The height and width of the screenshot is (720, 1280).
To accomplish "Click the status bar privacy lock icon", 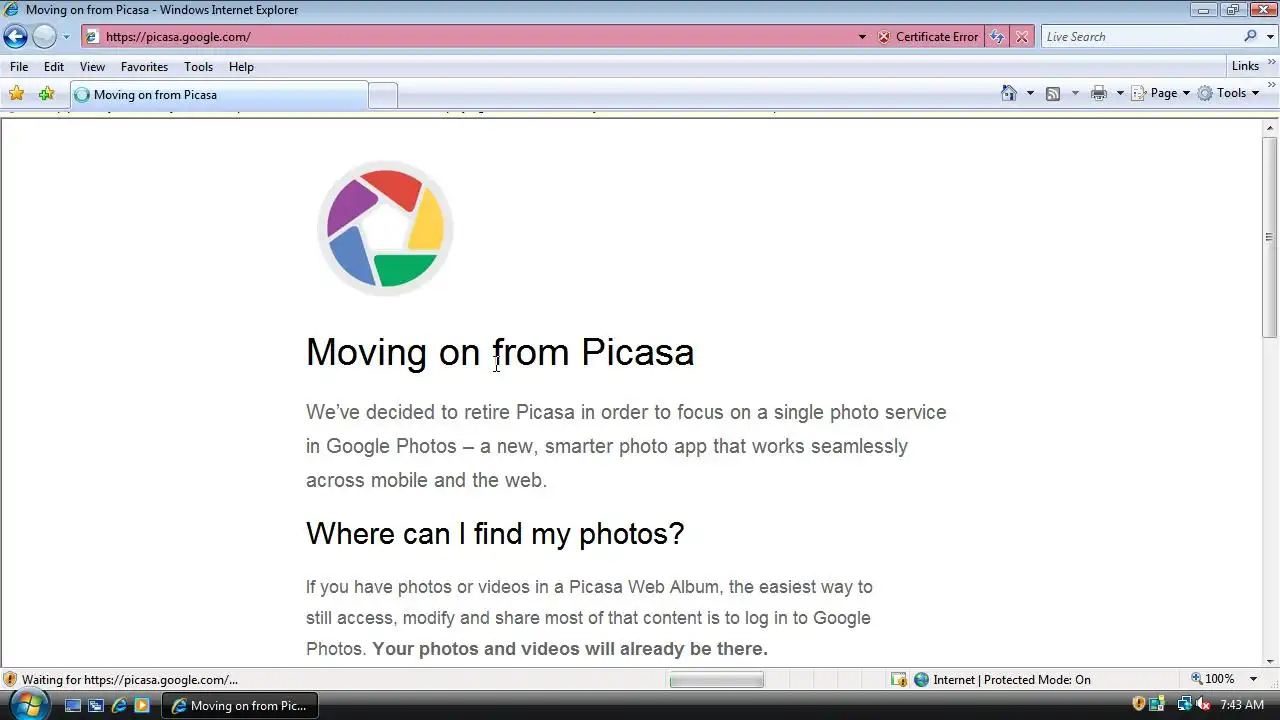I will pos(899,680).
